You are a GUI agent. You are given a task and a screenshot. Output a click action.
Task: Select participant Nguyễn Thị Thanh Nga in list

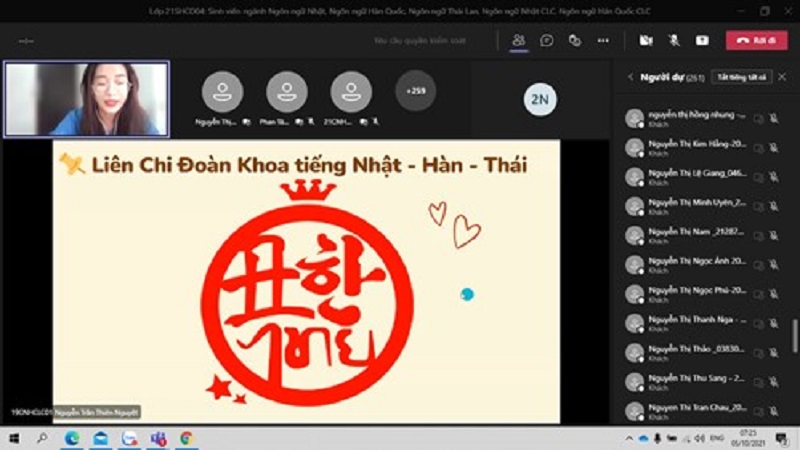click(695, 323)
